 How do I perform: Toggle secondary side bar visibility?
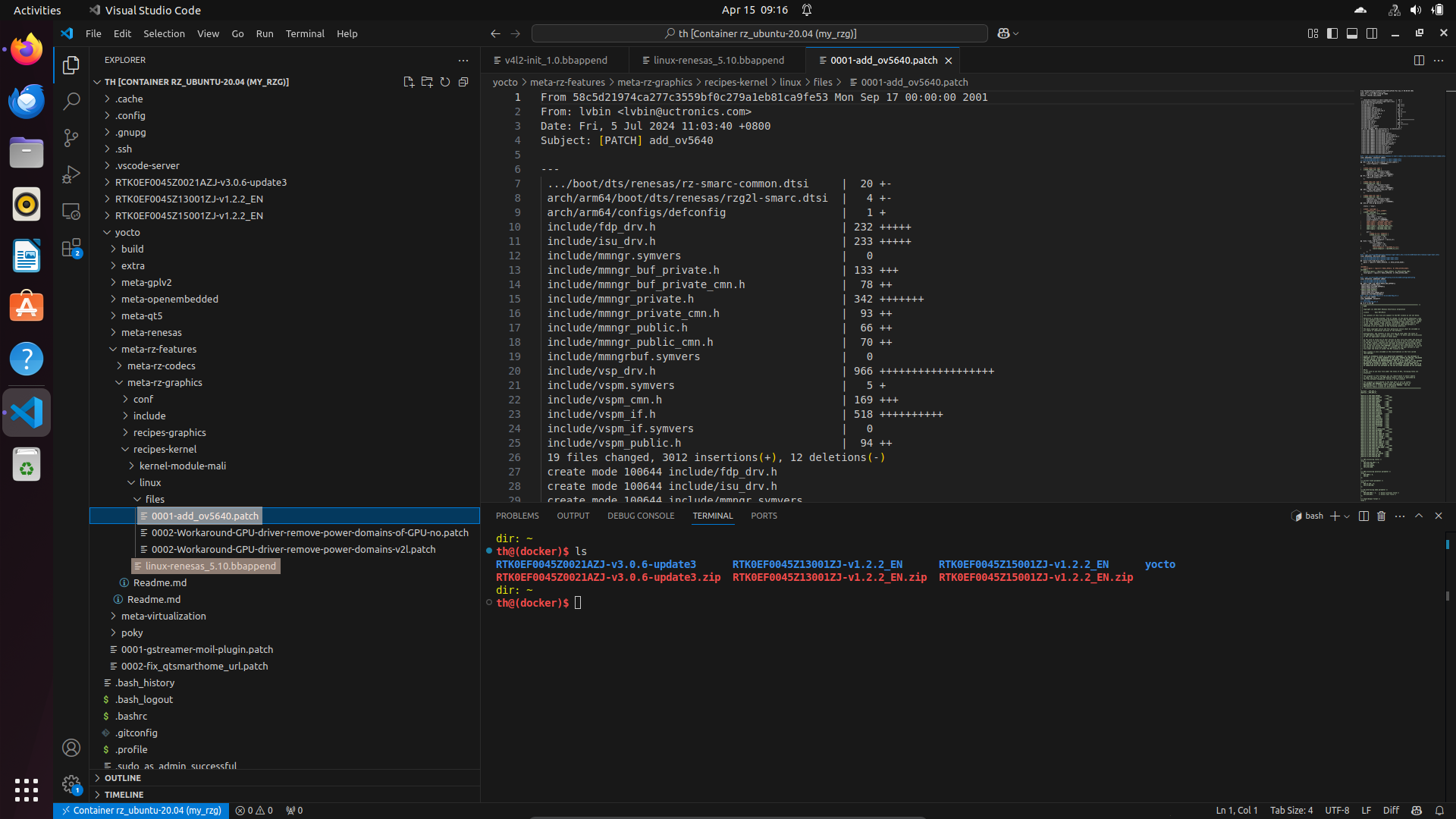coord(1372,33)
